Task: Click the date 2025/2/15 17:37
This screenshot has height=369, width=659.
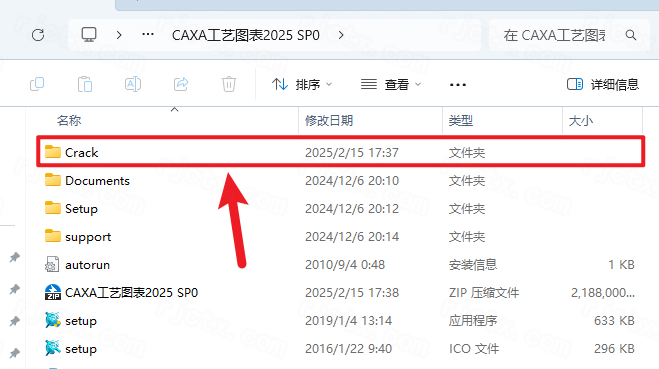Action: (x=352, y=153)
